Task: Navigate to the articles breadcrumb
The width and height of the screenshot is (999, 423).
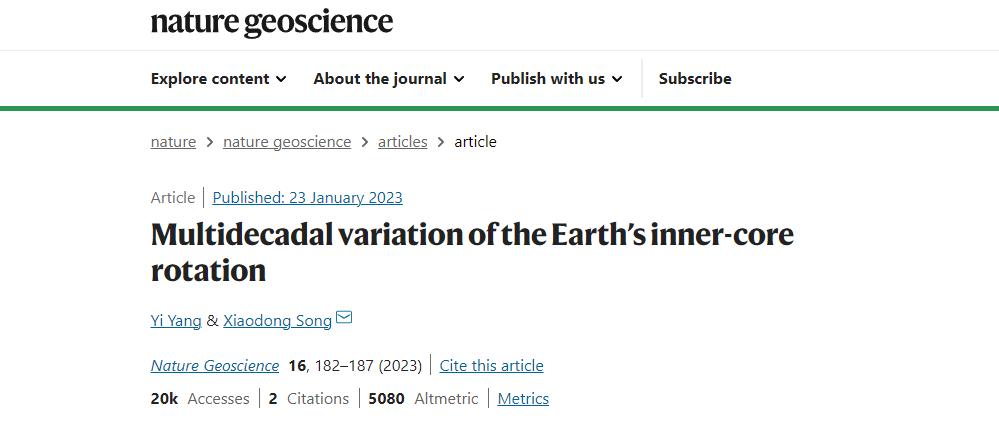Action: coord(402,142)
